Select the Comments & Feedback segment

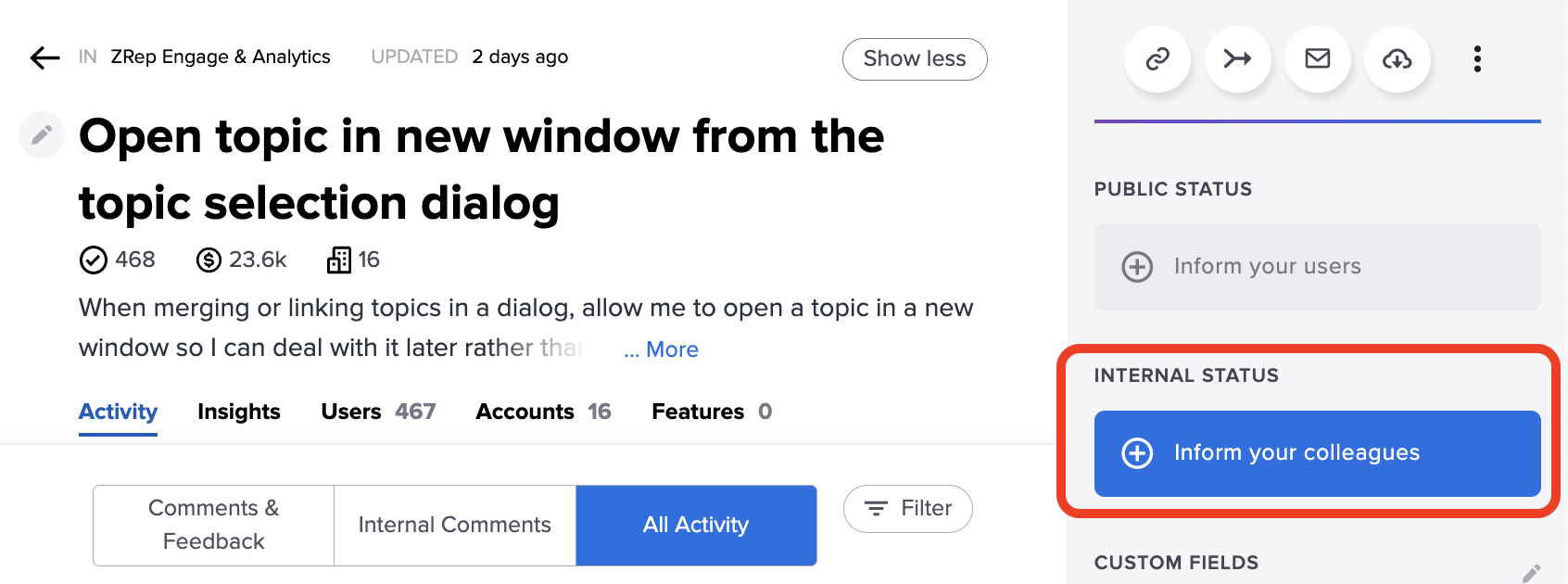click(214, 525)
